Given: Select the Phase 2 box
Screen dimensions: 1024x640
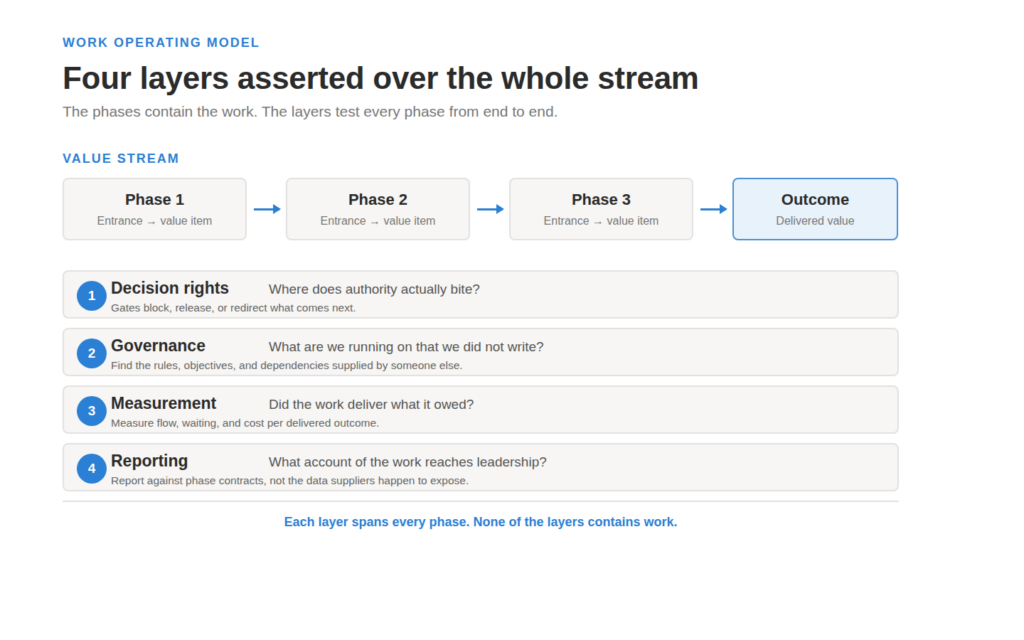Looking at the screenshot, I should 378,209.
